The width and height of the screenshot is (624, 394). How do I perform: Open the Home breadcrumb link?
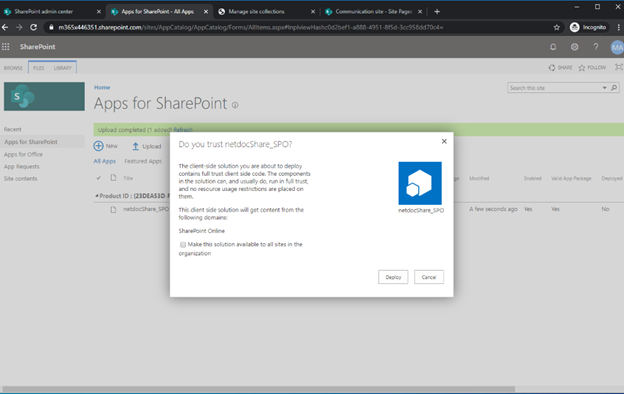pos(102,87)
